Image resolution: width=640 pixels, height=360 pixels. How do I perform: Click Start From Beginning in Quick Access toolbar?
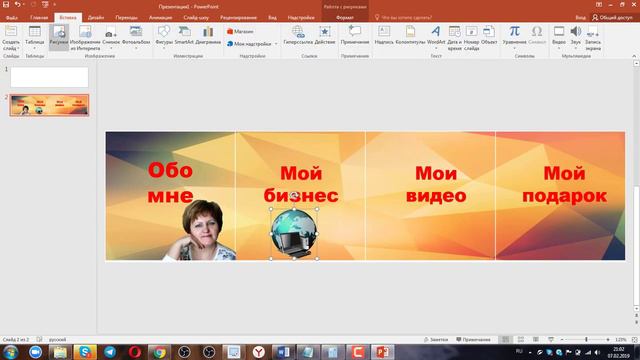tap(45, 4)
